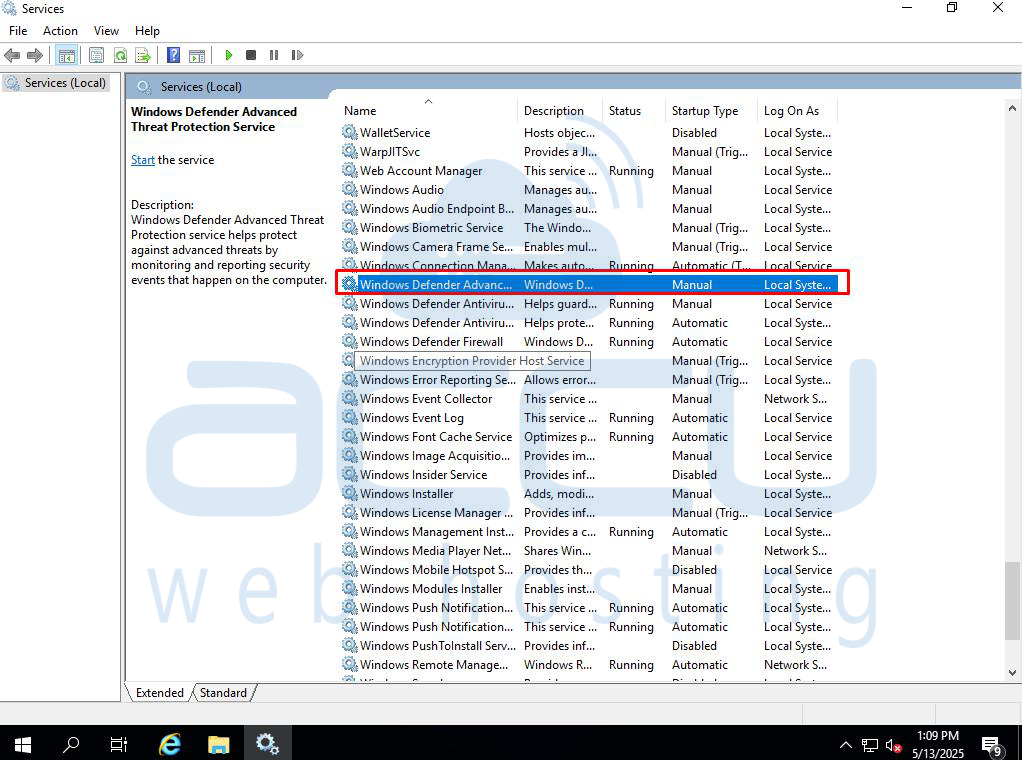Click the gear icon beside Windows Event Log

coord(350,418)
